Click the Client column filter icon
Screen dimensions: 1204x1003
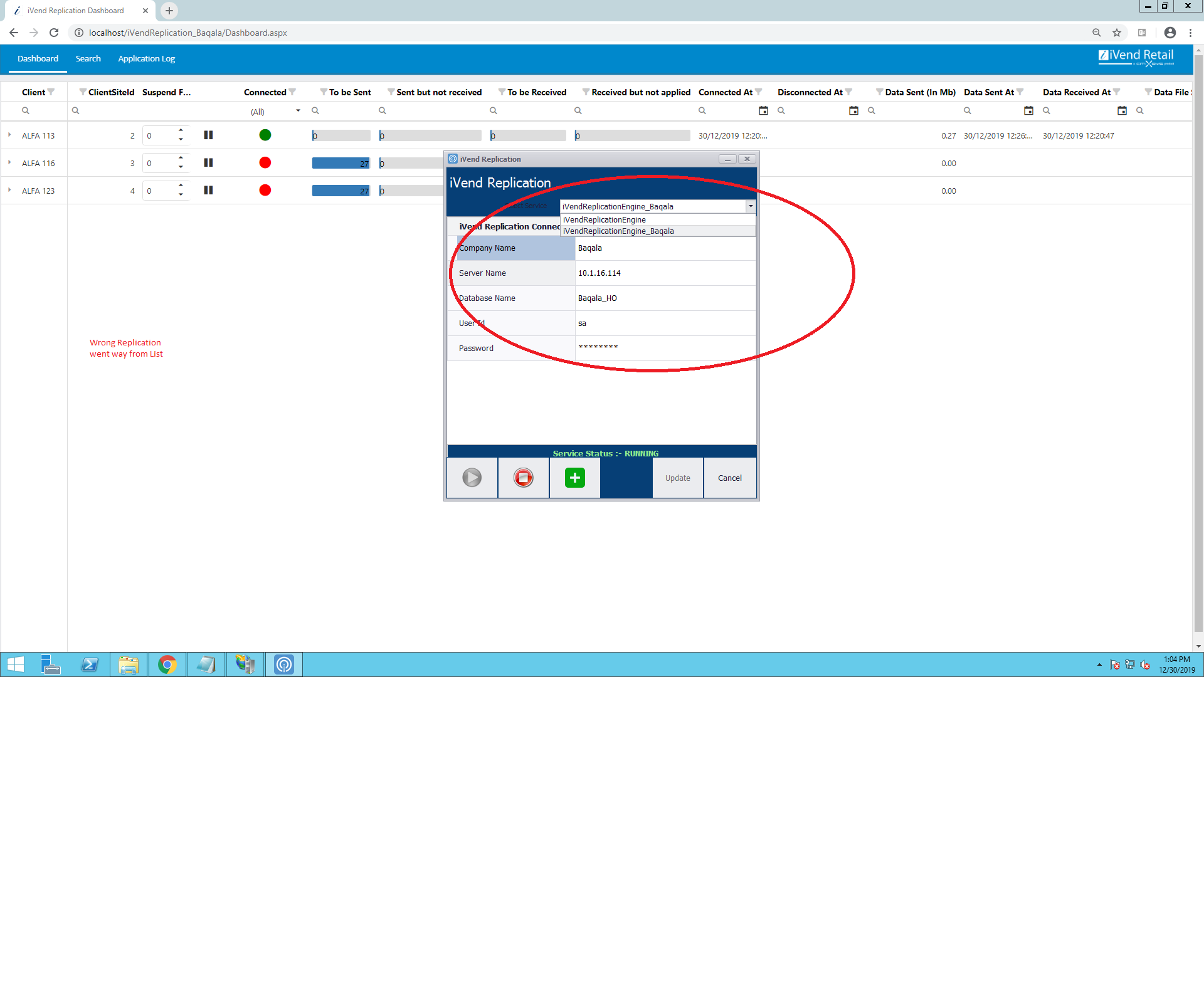tap(51, 92)
